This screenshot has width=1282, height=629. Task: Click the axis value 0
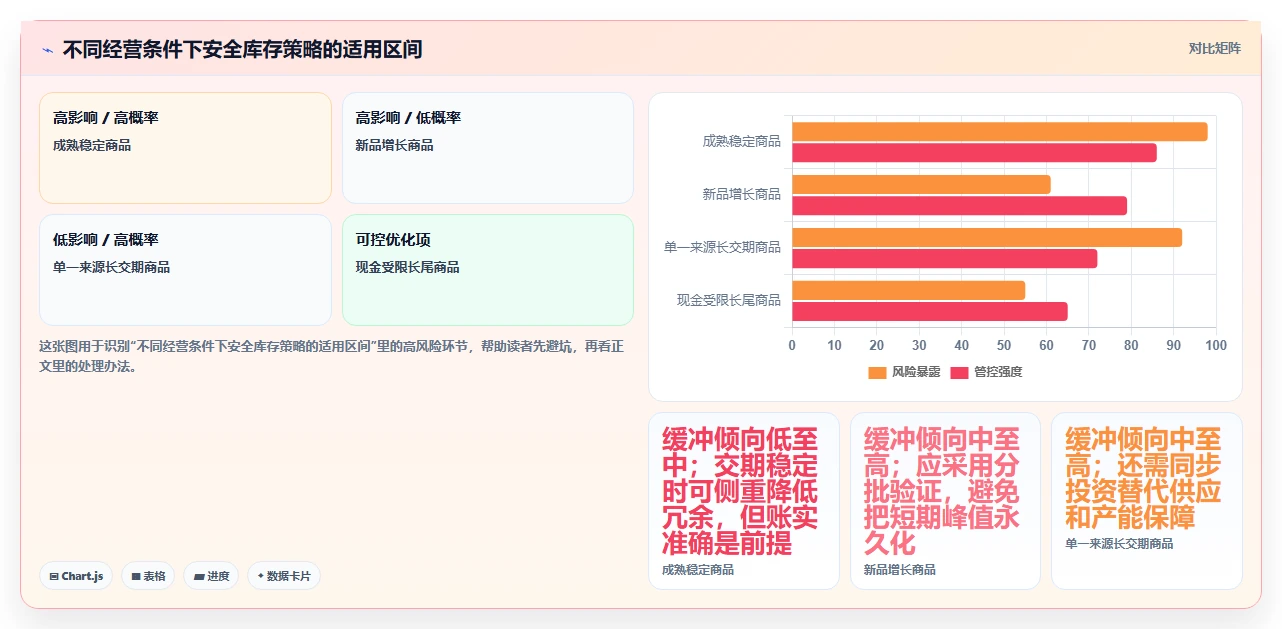coord(792,346)
